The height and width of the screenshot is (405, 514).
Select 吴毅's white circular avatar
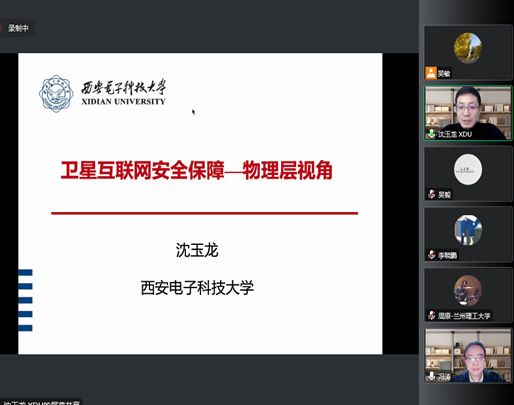[x=468, y=169]
